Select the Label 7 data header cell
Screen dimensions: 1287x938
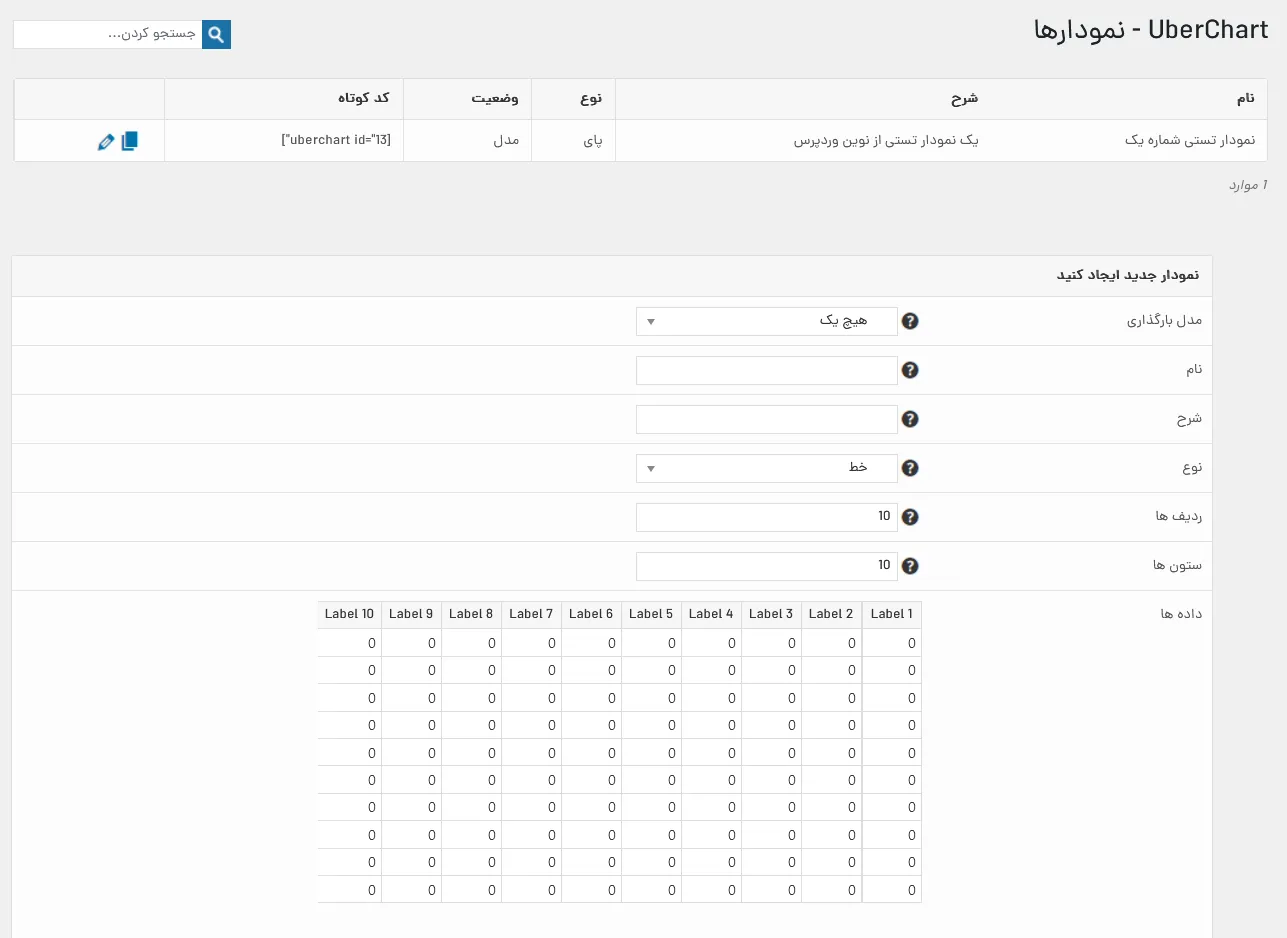tap(532, 614)
